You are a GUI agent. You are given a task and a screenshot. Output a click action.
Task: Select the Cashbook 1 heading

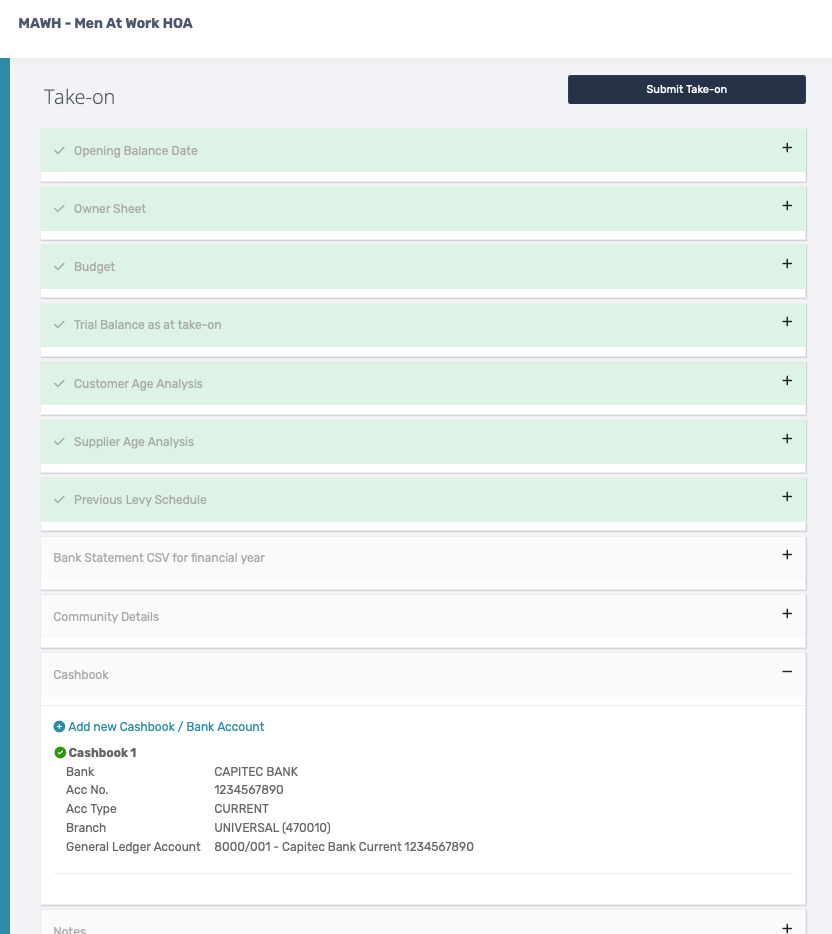[x=102, y=753]
